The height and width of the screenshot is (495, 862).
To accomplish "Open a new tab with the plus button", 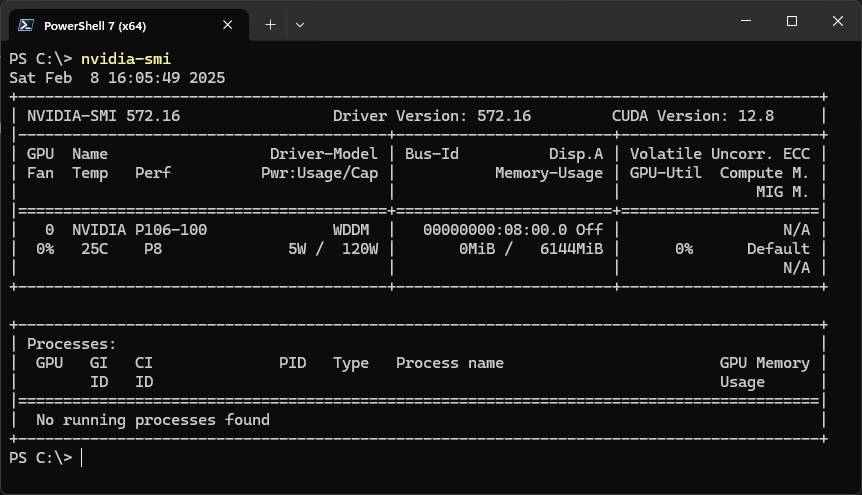I will [x=270, y=25].
